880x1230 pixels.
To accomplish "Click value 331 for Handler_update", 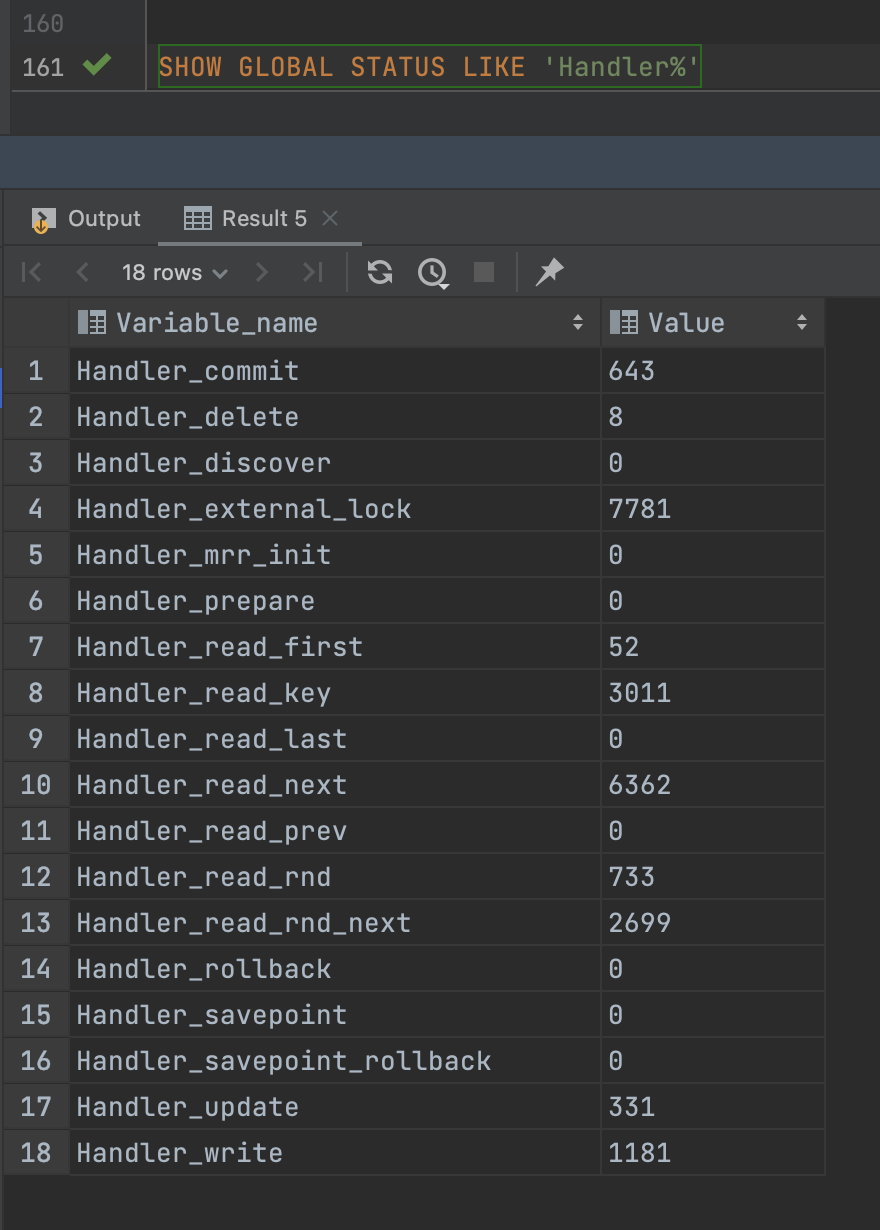I will [x=713, y=1107].
